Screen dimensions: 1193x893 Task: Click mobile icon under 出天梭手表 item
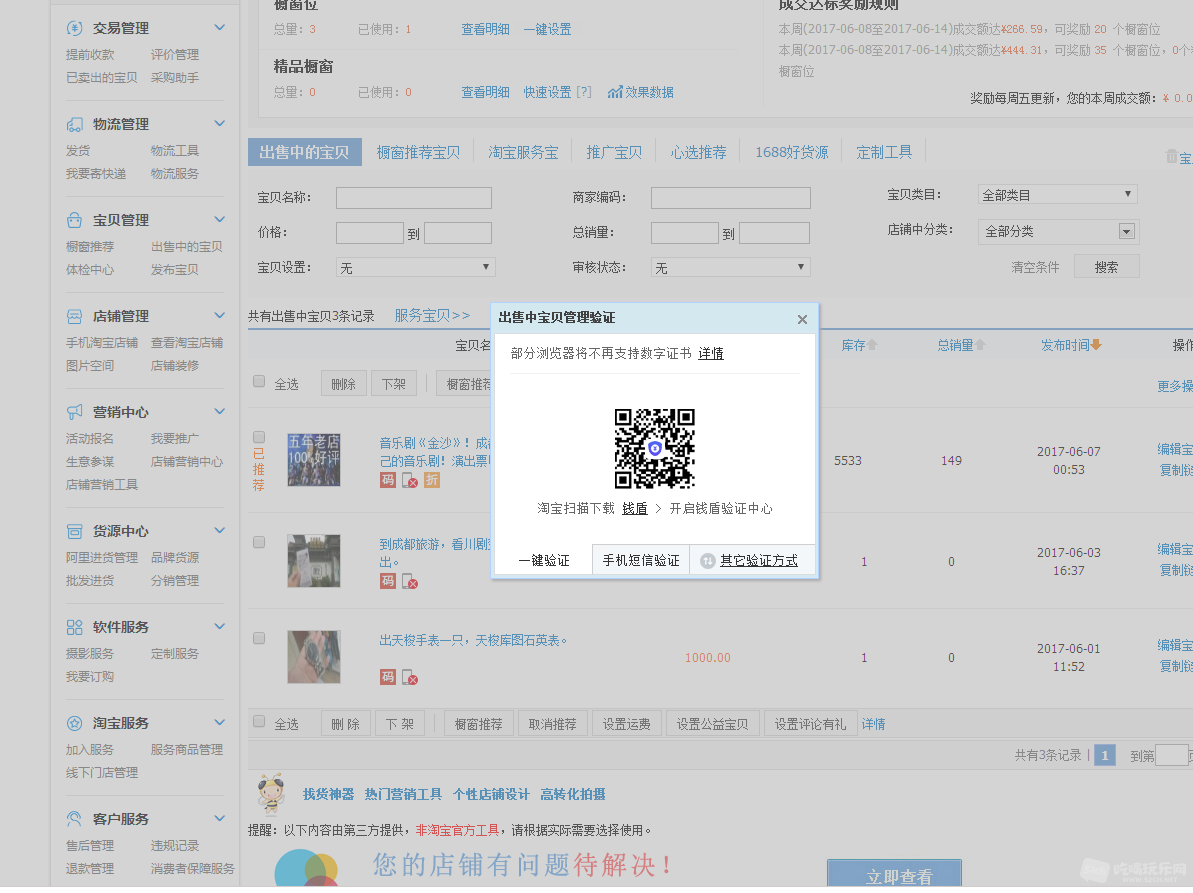point(409,678)
